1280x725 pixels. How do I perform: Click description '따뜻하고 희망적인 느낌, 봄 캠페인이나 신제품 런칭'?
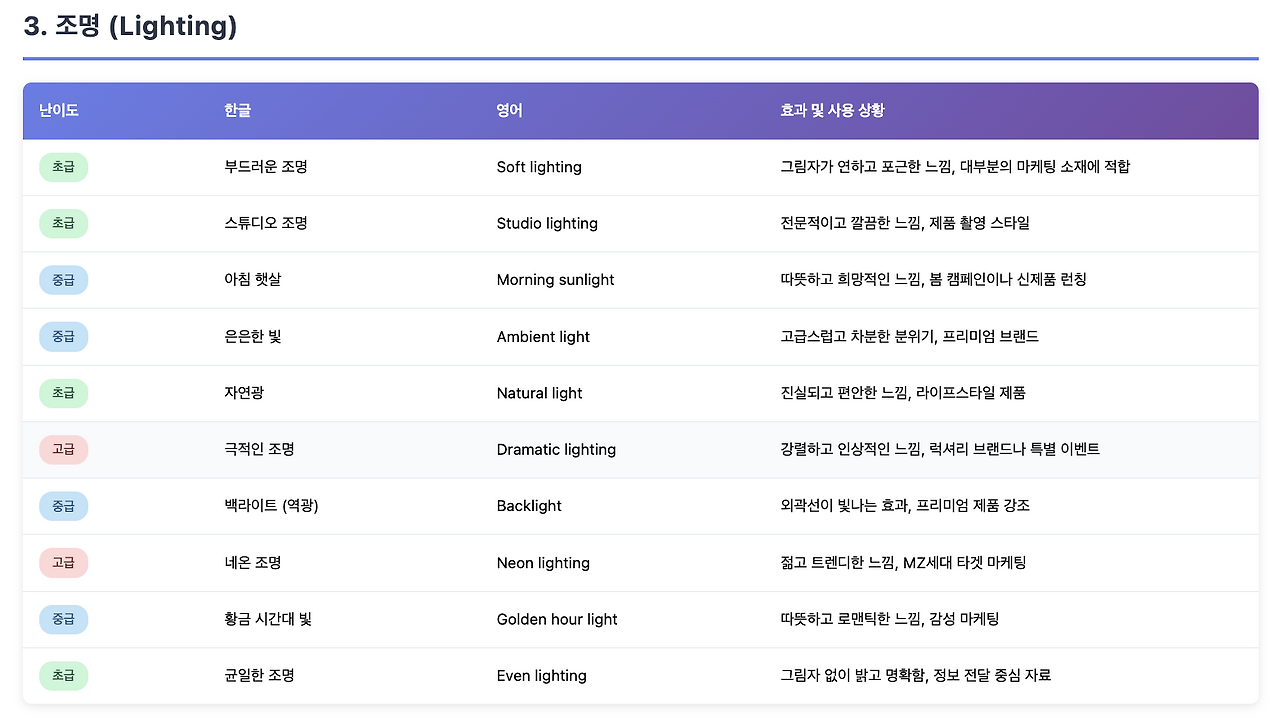(933, 280)
